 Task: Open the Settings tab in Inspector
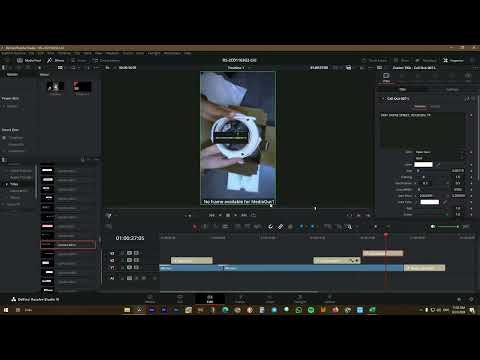click(x=452, y=90)
